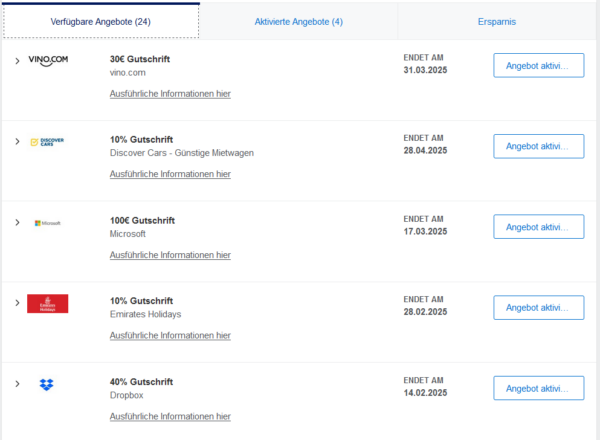
Task: Activate the vino.com 30€ offer
Action: click(538, 65)
